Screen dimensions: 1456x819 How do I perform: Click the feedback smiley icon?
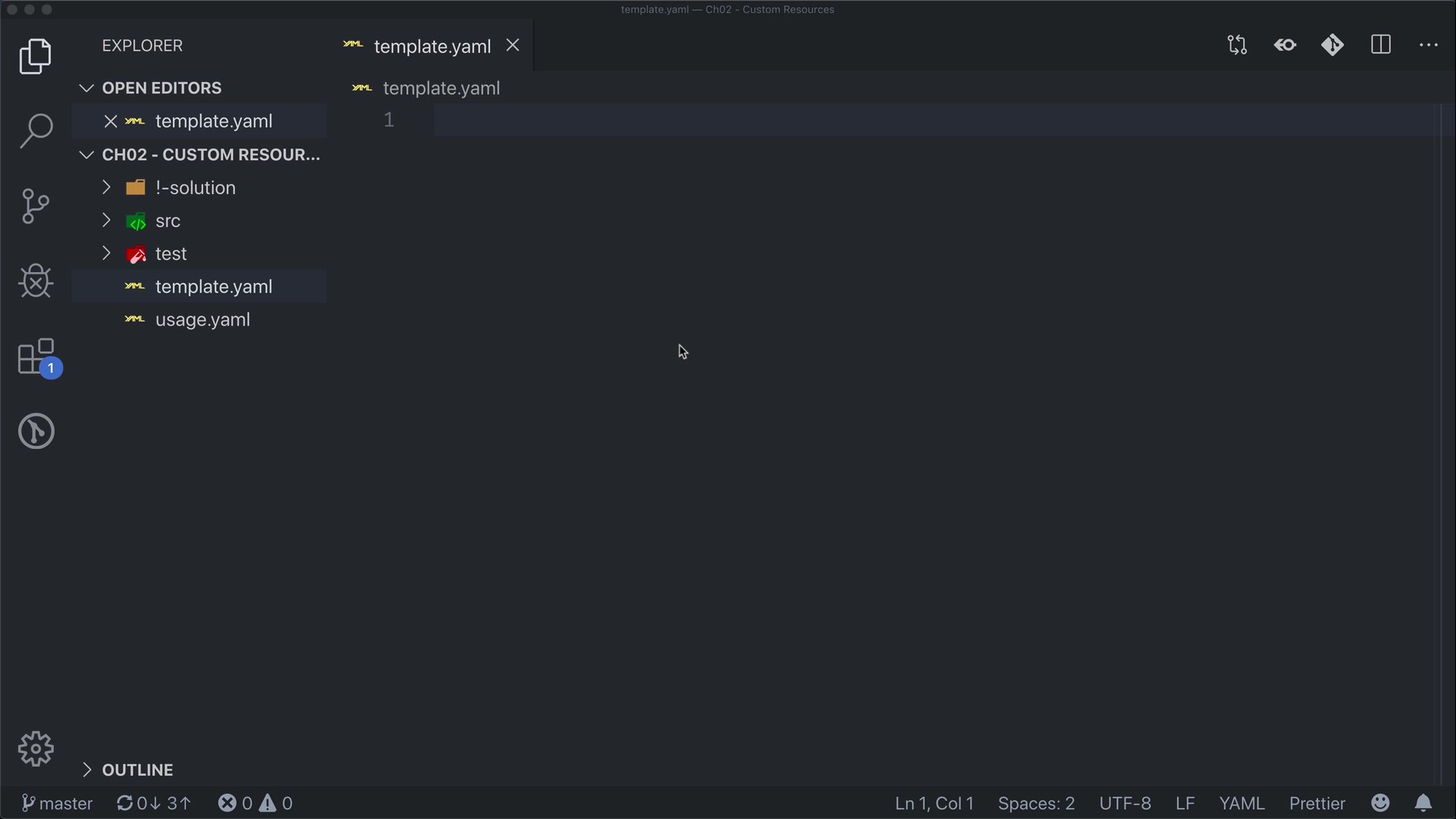[1380, 803]
